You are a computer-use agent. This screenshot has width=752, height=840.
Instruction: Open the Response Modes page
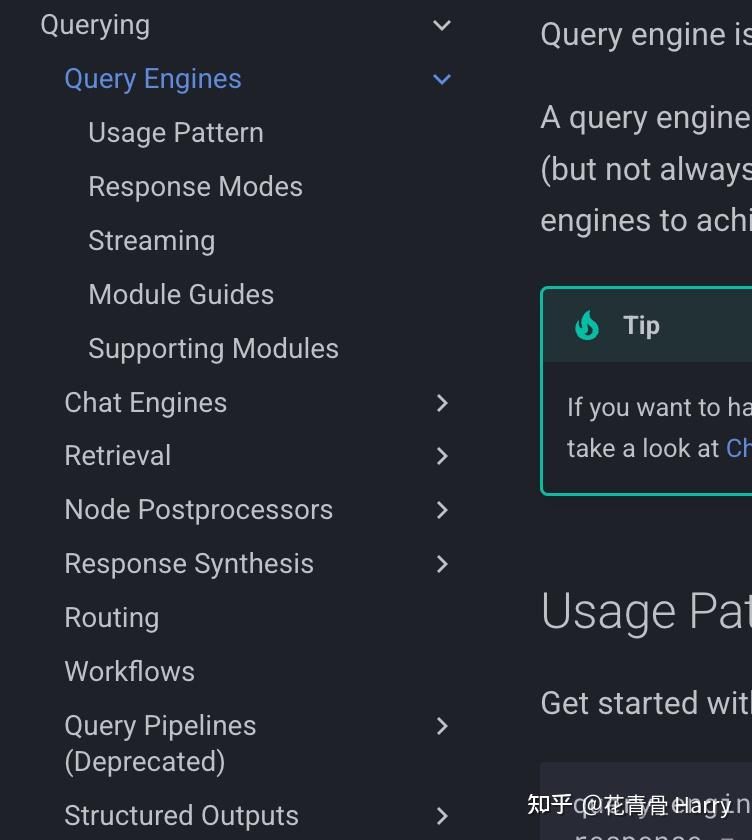click(x=195, y=186)
